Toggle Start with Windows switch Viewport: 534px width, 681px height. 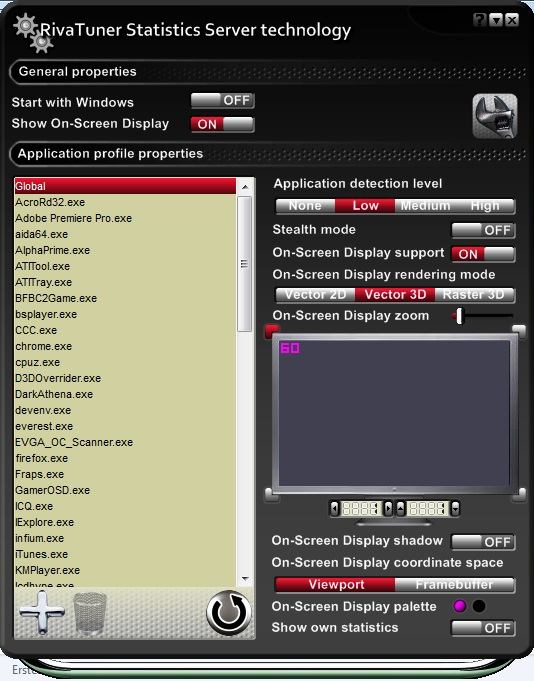(x=222, y=100)
